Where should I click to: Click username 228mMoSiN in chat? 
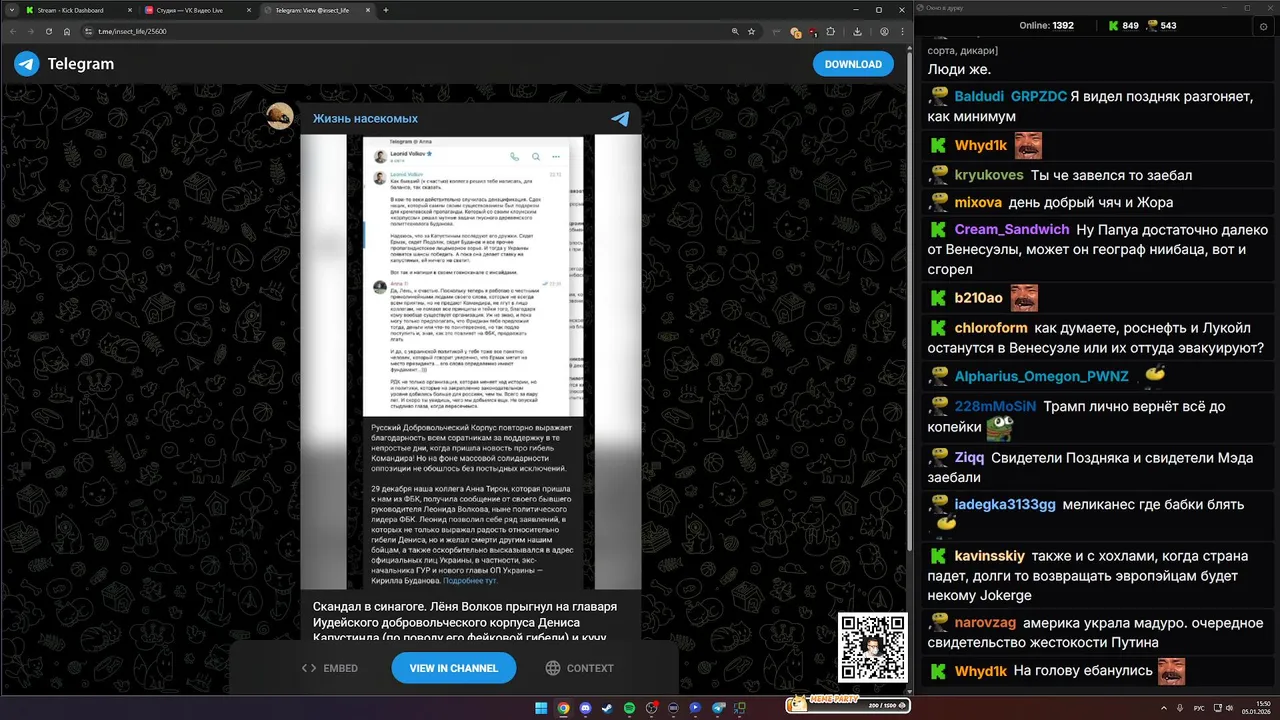tap(995, 406)
